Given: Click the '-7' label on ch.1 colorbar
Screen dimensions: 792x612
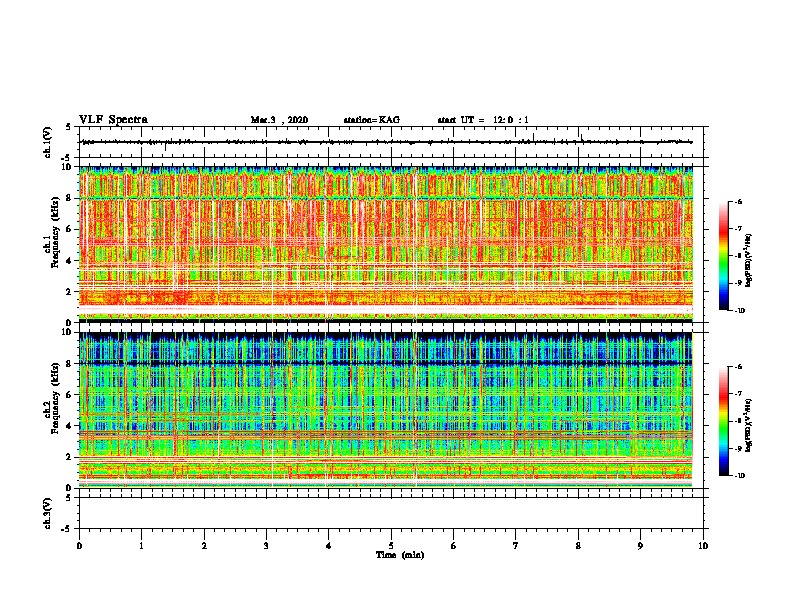Looking at the screenshot, I should point(738,229).
